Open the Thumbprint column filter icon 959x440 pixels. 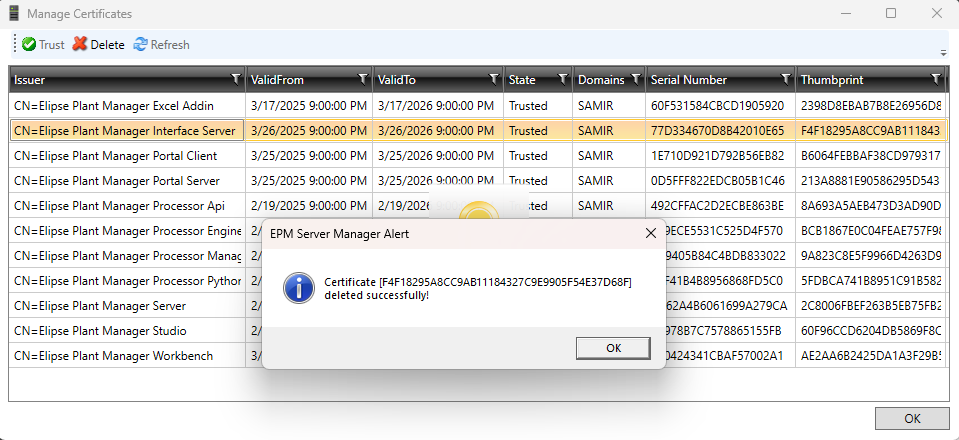[x=935, y=79]
